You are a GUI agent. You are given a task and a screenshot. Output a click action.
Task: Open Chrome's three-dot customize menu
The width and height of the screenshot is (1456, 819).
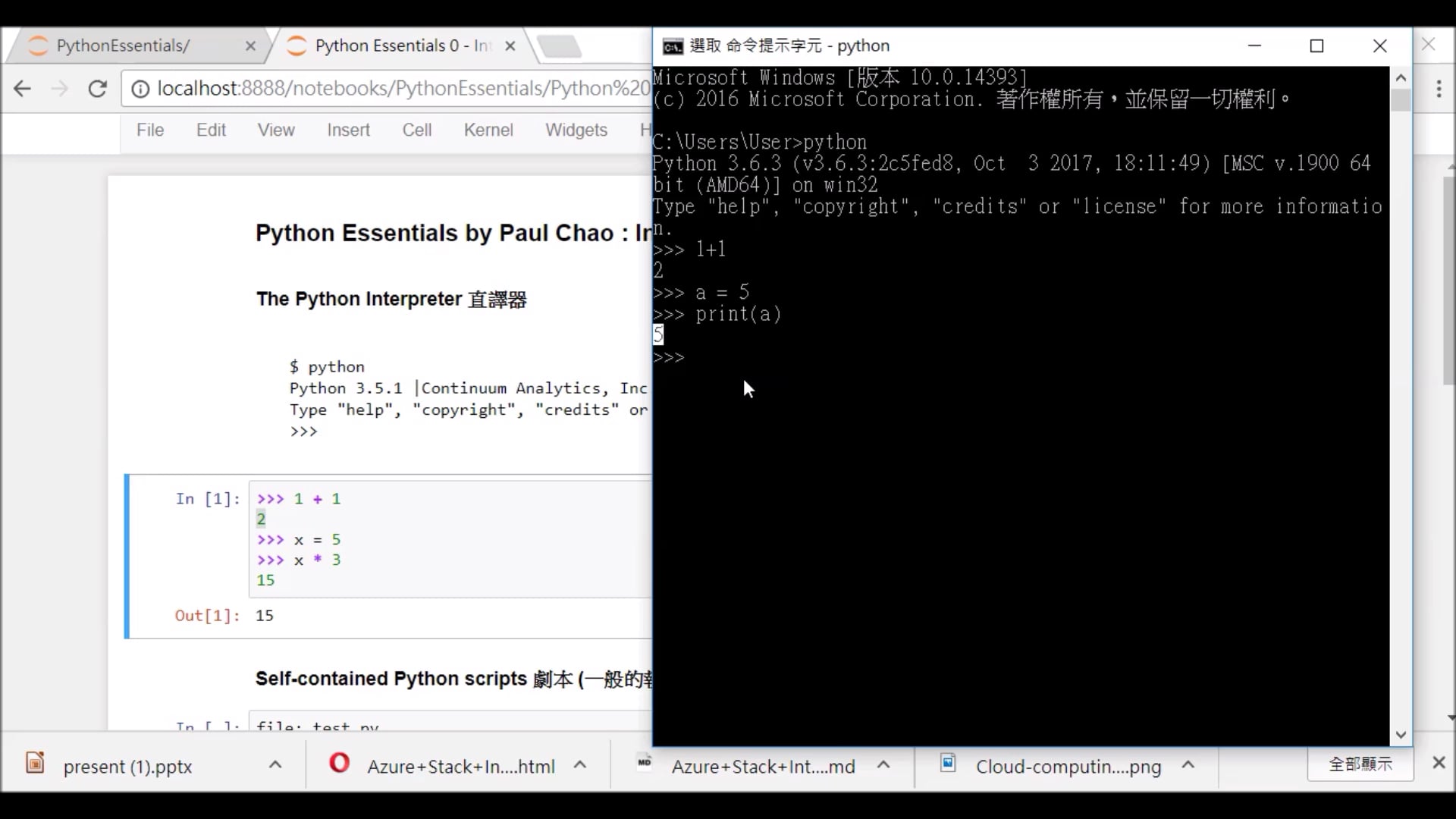(1439, 89)
